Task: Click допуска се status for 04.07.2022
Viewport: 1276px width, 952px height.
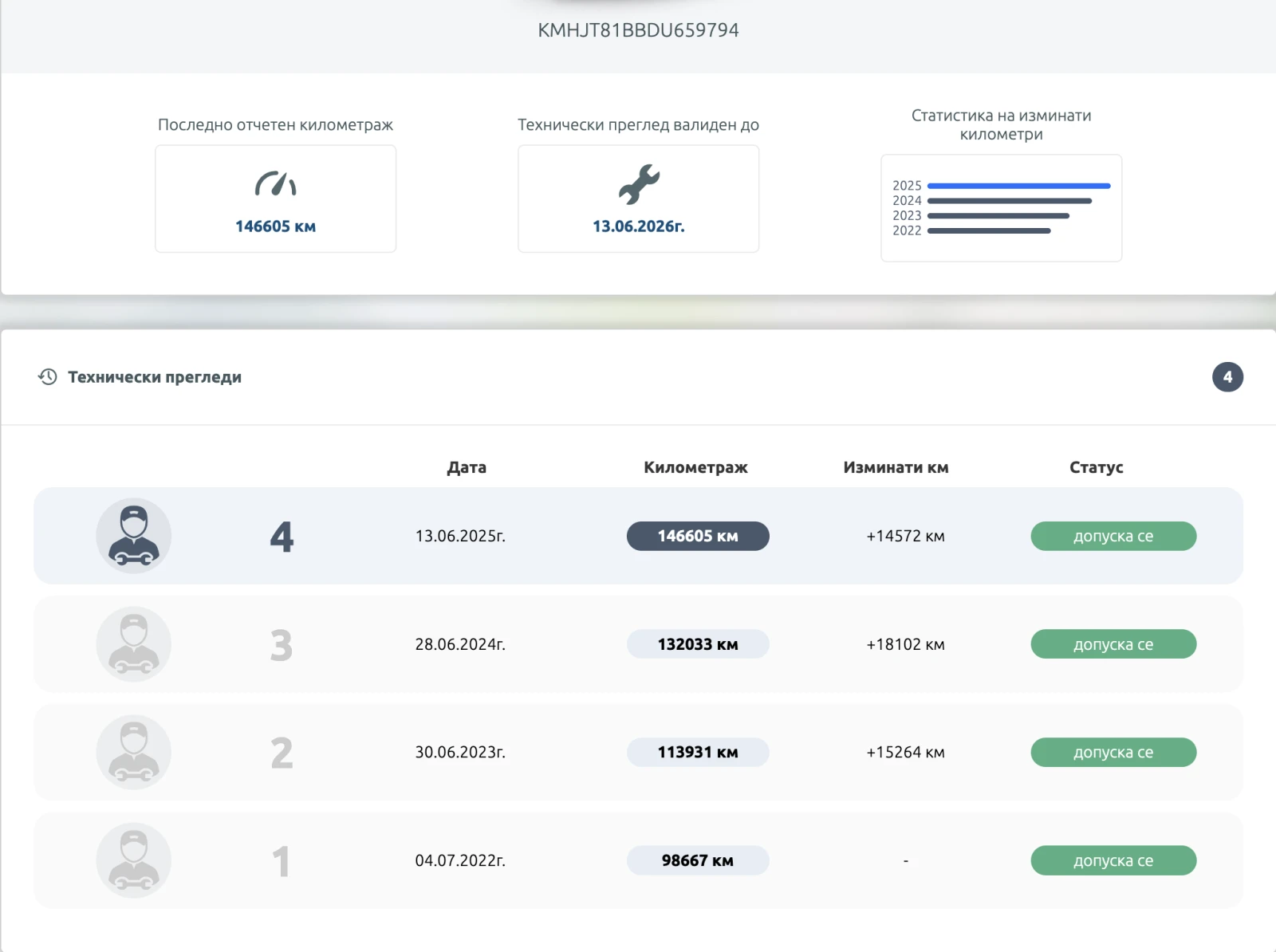Action: (x=1113, y=860)
